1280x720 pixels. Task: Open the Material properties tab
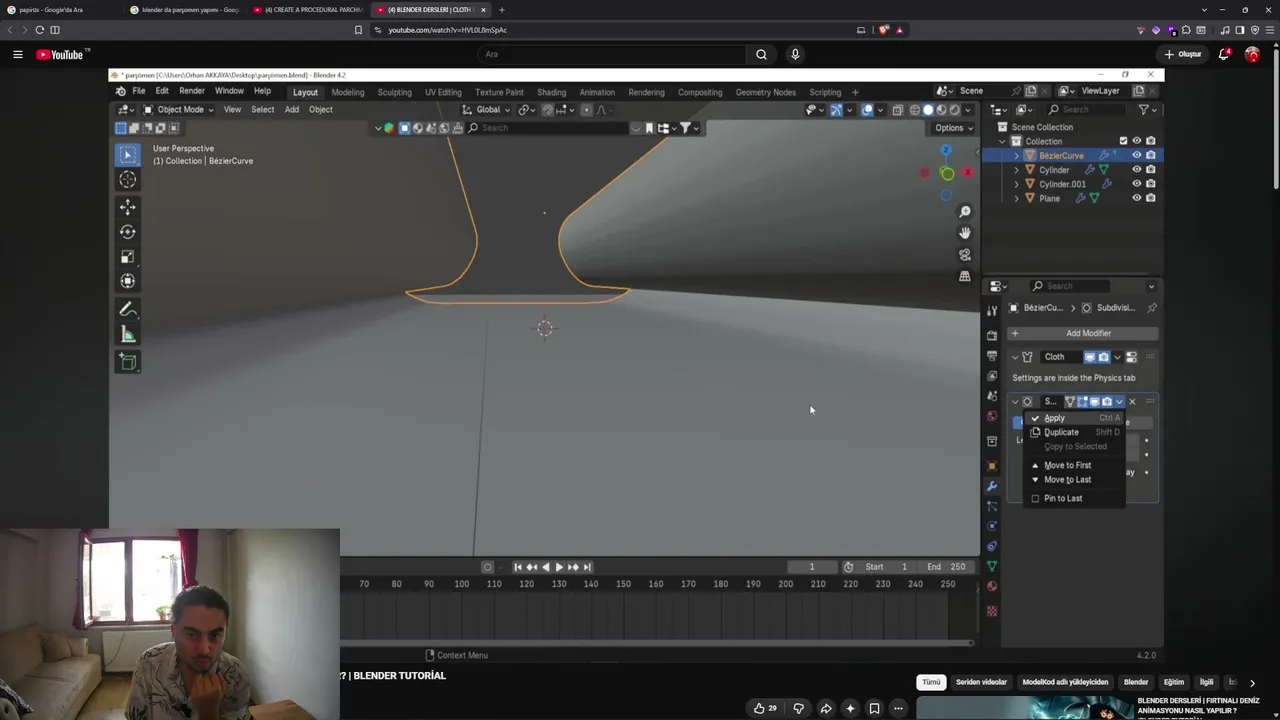(x=992, y=586)
